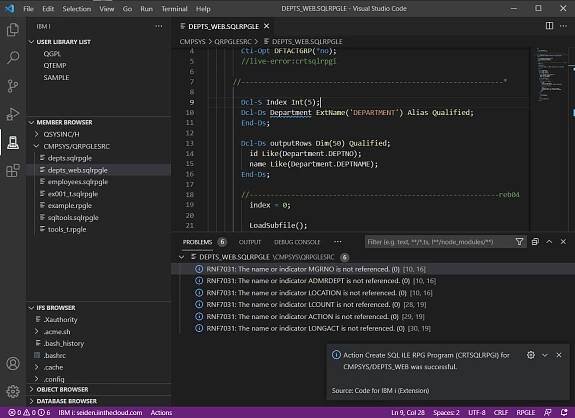575x418 pixels.
Task: Change UTF-8 file encoding
Action: click(477, 412)
